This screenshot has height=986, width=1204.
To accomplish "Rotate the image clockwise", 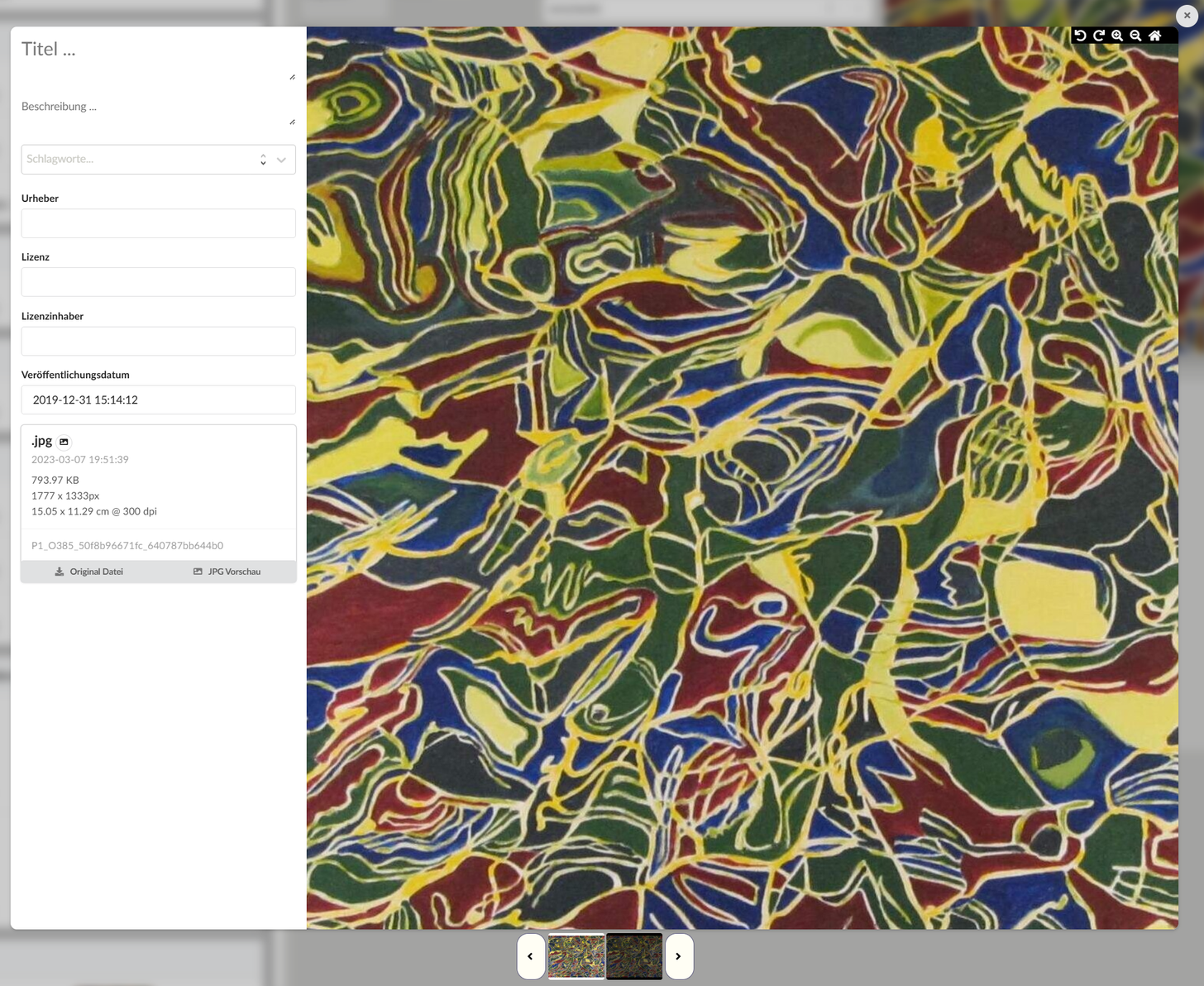I will pos(1099,36).
